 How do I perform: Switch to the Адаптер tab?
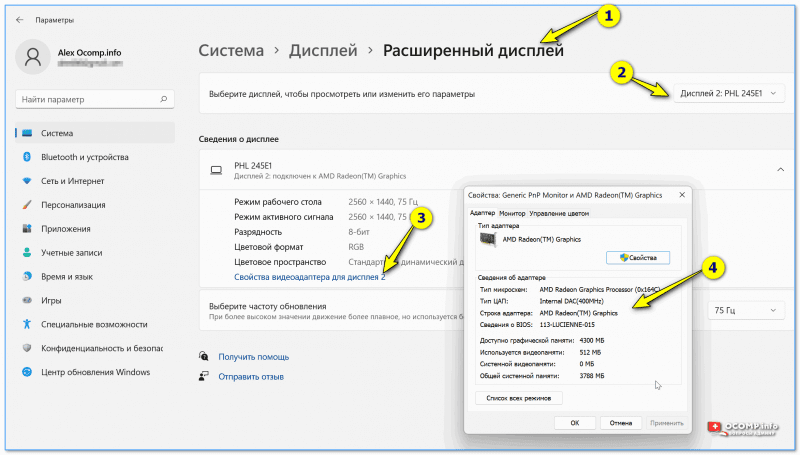pyautogui.click(x=482, y=213)
